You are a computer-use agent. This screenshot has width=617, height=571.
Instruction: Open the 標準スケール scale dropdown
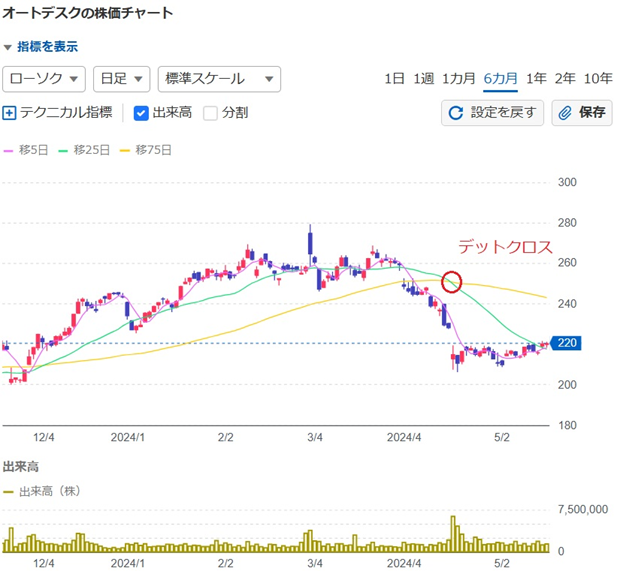pos(219,79)
